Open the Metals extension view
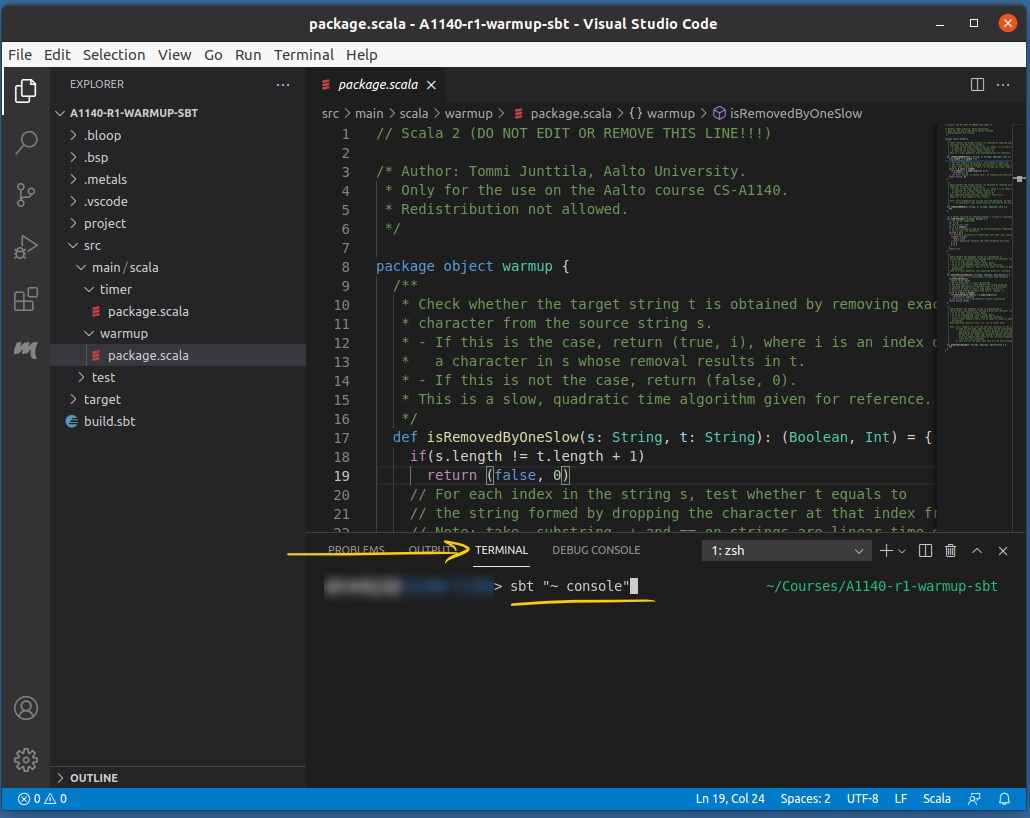 pos(26,350)
